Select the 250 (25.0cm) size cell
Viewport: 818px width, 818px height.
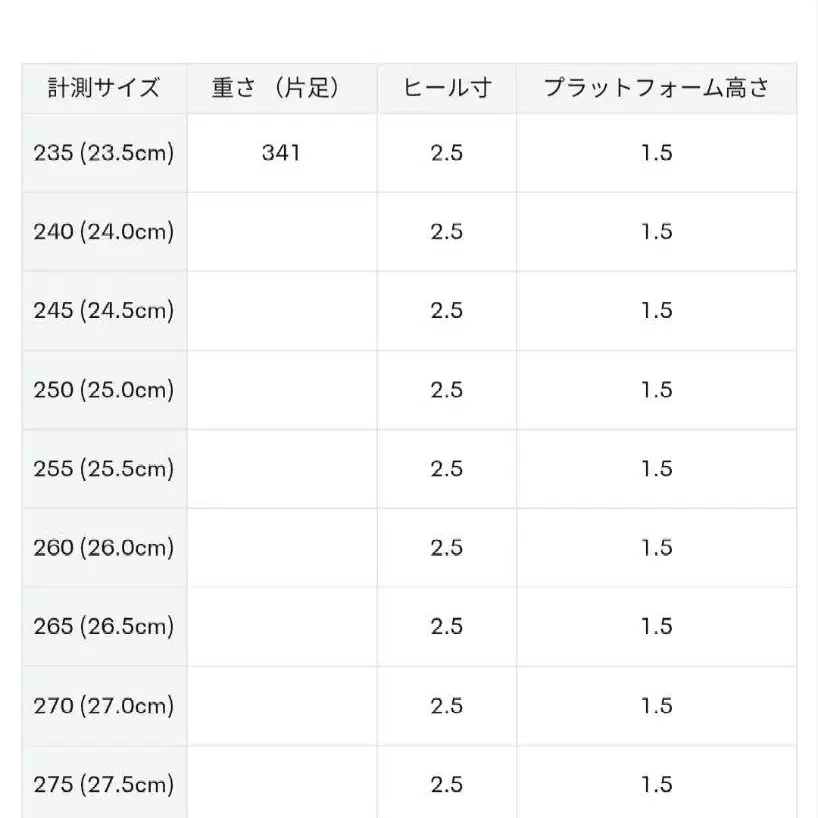click(x=104, y=389)
